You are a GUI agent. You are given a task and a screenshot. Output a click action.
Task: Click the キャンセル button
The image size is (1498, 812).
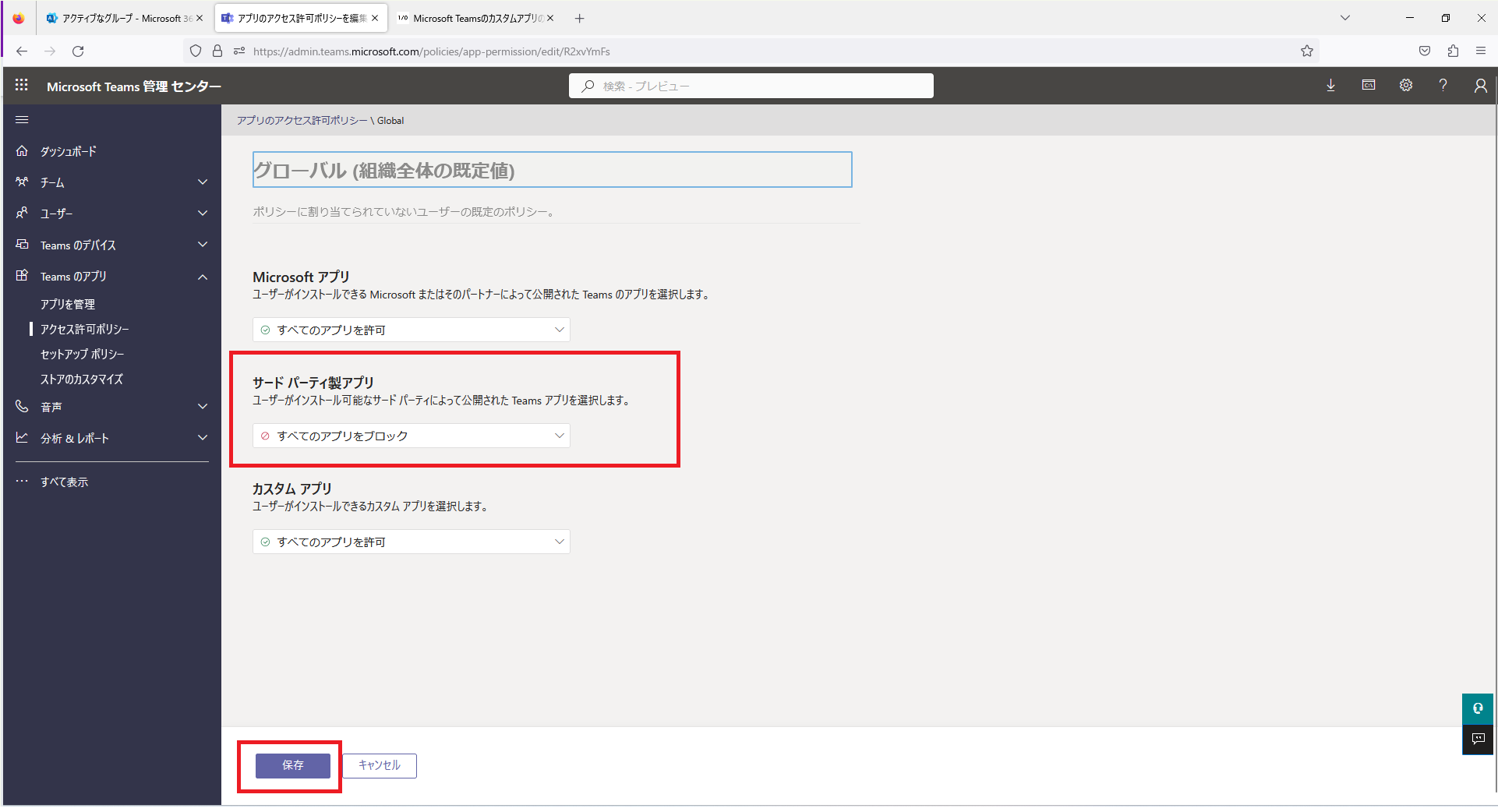coord(380,765)
